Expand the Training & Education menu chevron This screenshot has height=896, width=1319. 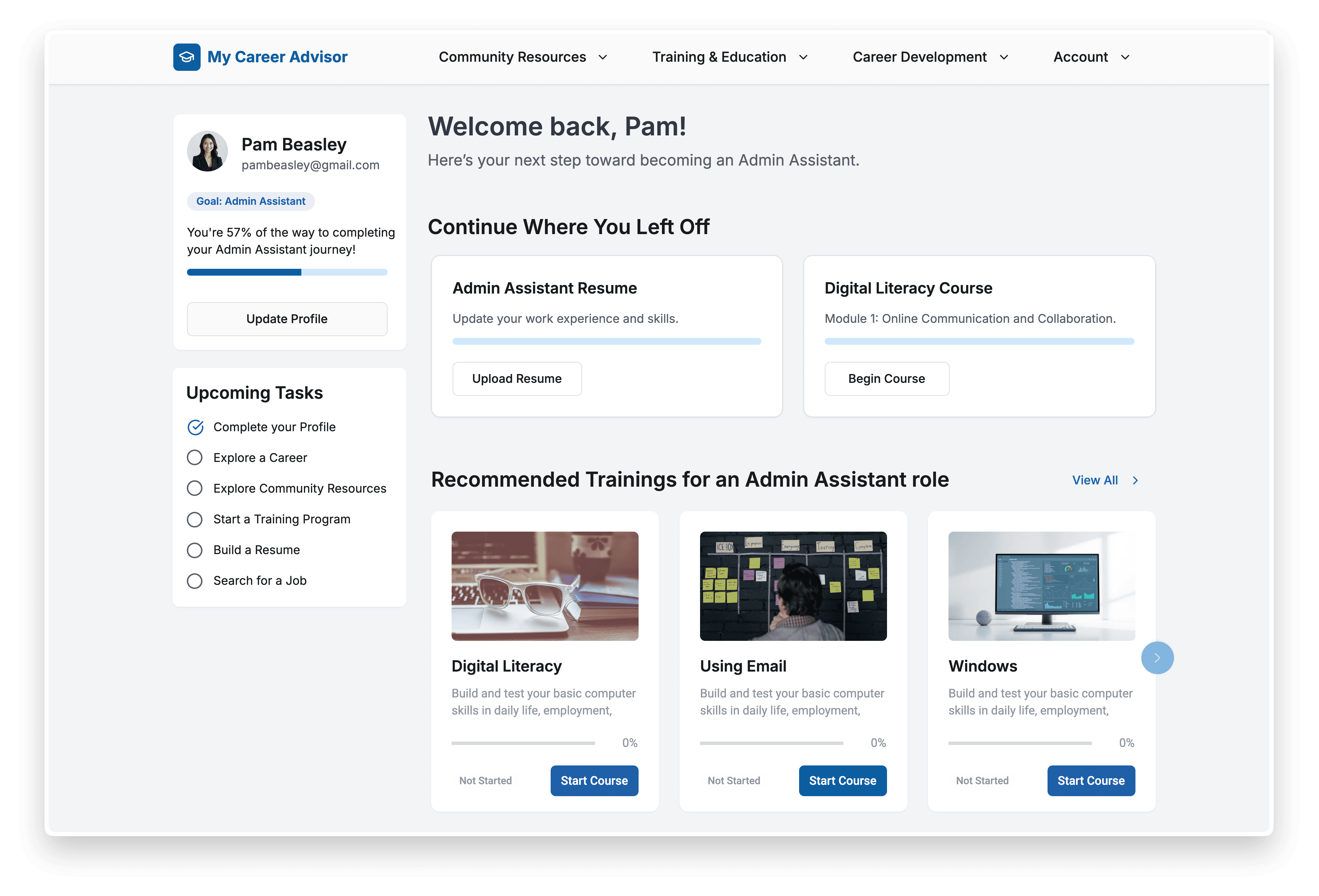803,57
